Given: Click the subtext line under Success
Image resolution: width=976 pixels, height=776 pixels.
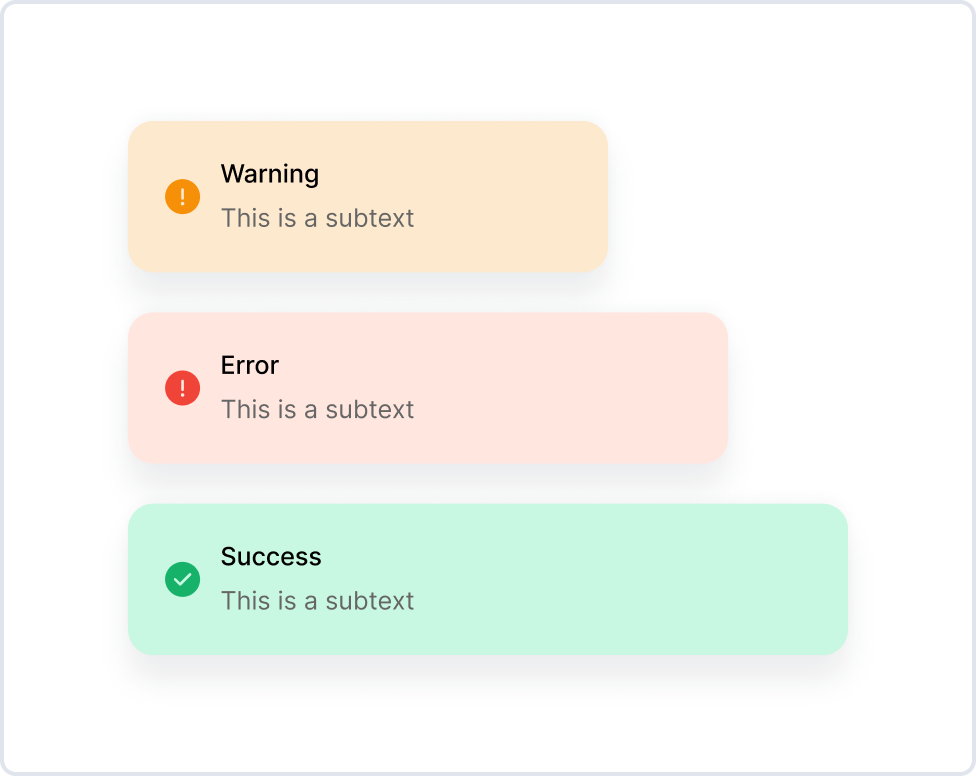Looking at the screenshot, I should (x=317, y=601).
